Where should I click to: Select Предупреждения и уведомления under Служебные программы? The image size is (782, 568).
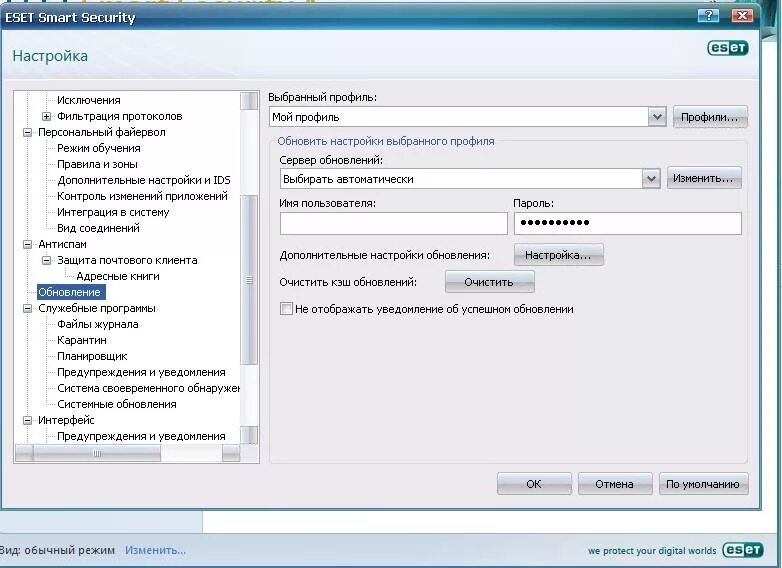pos(141,372)
